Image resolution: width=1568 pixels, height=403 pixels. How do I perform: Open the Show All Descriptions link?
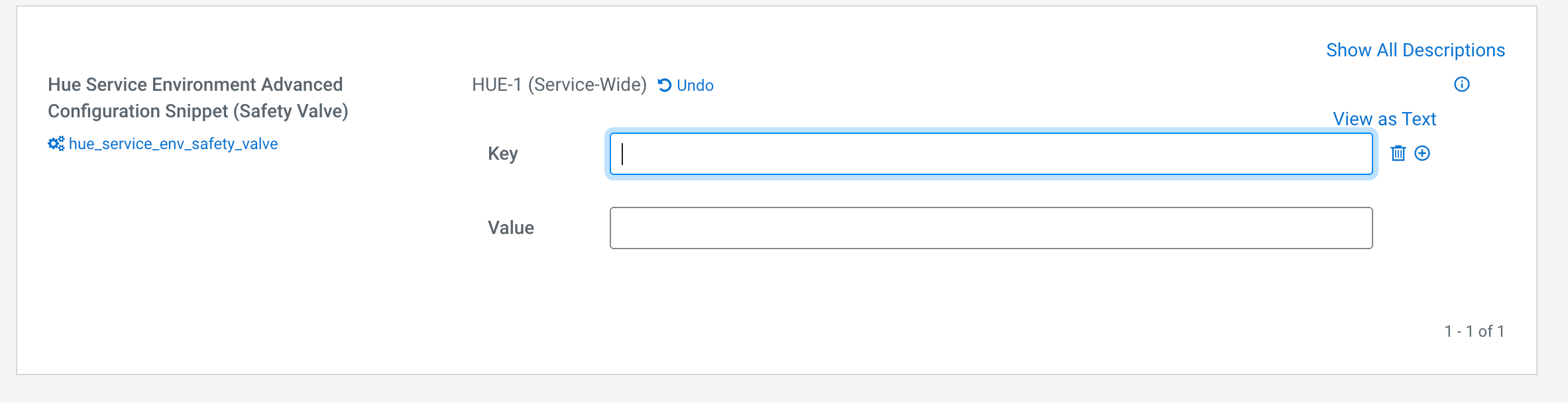[x=1415, y=50]
